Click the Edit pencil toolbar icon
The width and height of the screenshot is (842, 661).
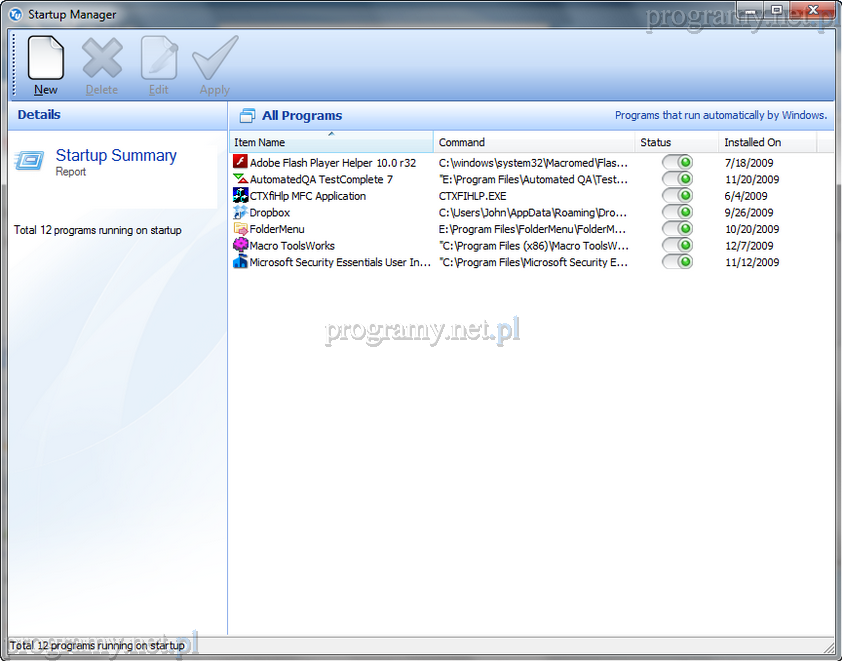coord(158,58)
